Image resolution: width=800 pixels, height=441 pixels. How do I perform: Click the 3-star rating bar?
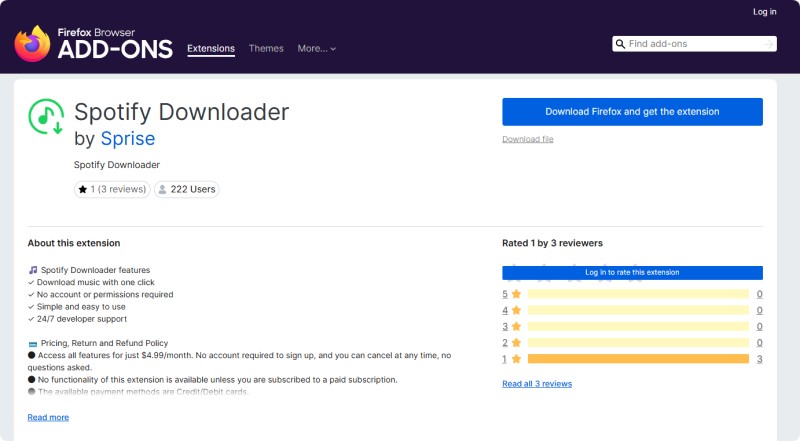(x=638, y=327)
